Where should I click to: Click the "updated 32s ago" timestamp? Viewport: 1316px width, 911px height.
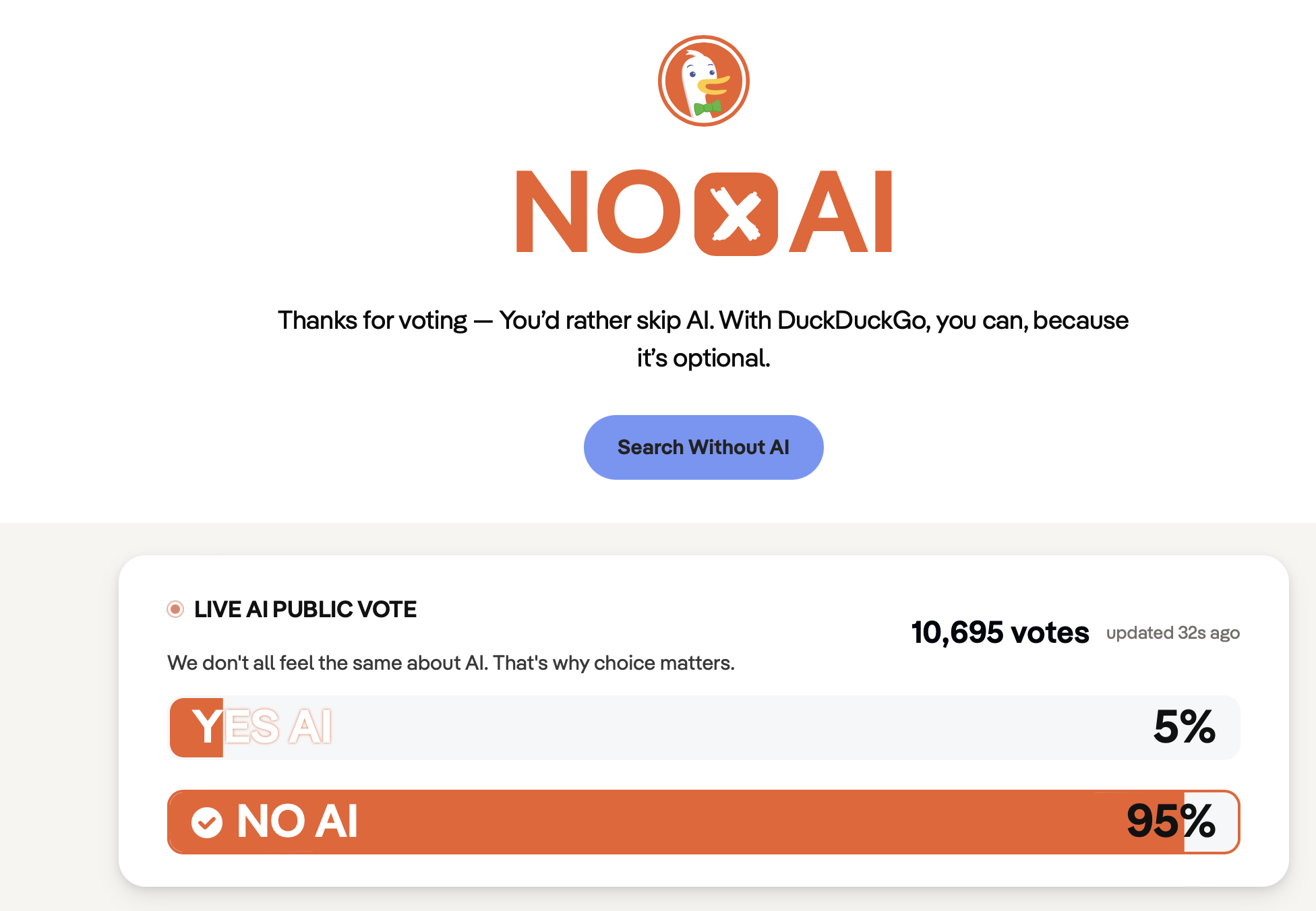[x=1172, y=633]
